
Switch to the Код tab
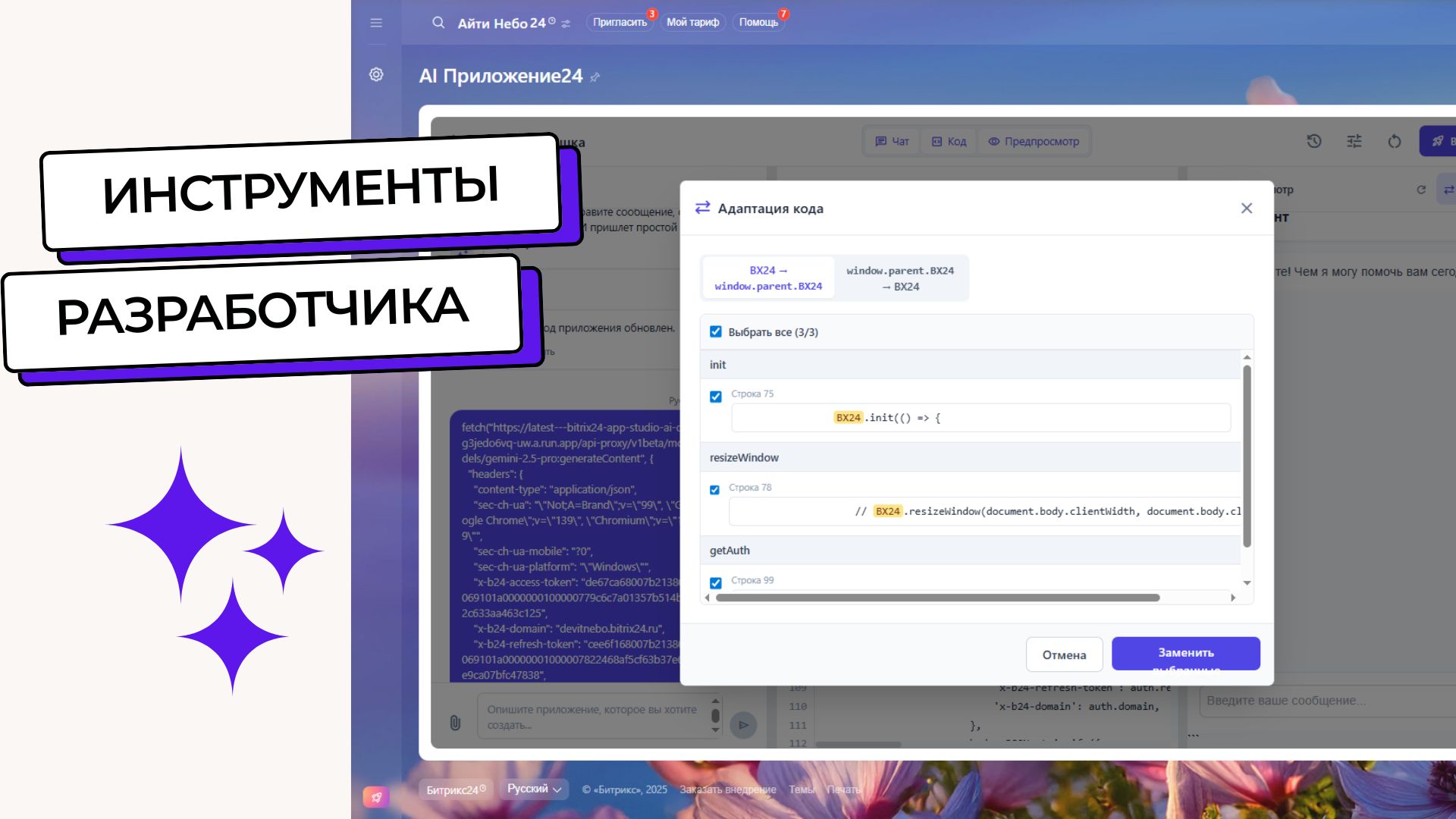tap(949, 141)
